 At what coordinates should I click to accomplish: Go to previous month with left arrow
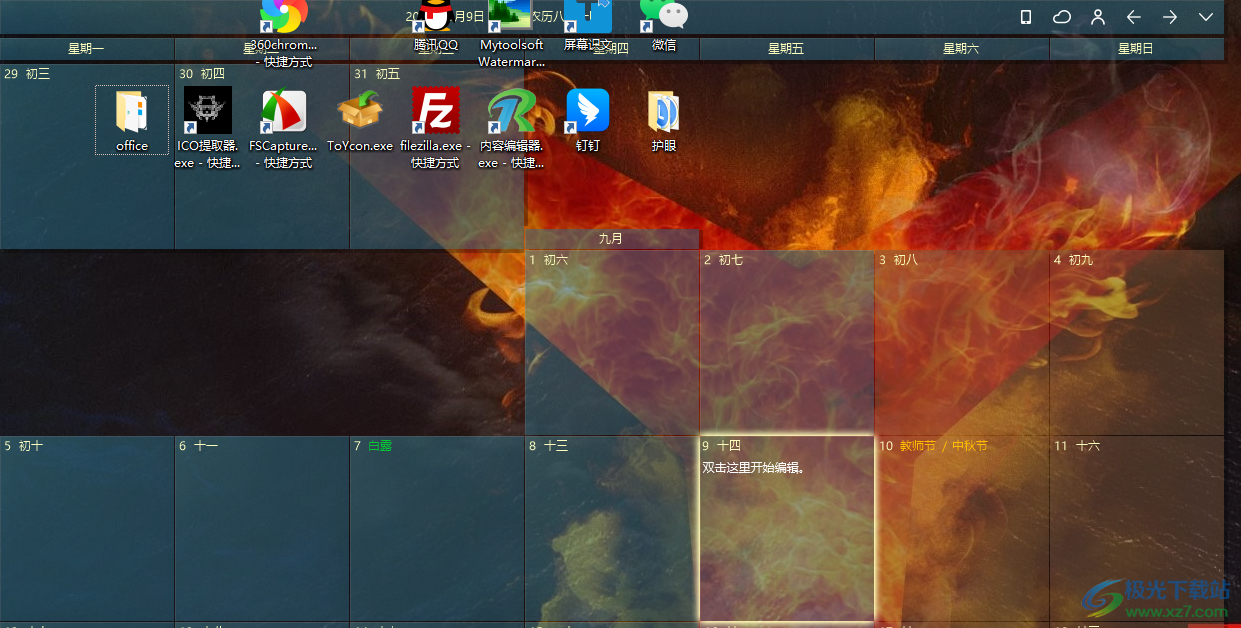pyautogui.click(x=1134, y=17)
